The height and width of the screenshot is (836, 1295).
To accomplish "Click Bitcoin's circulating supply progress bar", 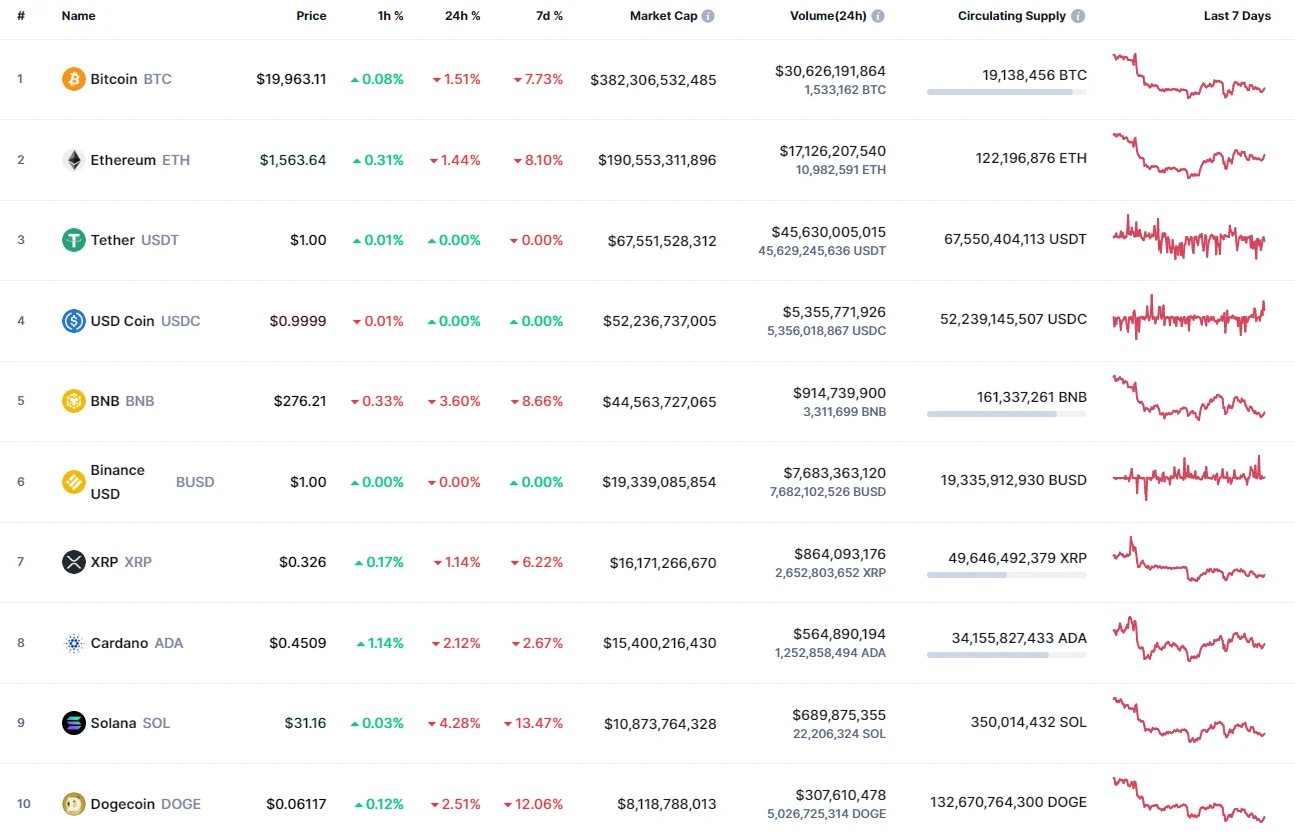I will 1005,92.
